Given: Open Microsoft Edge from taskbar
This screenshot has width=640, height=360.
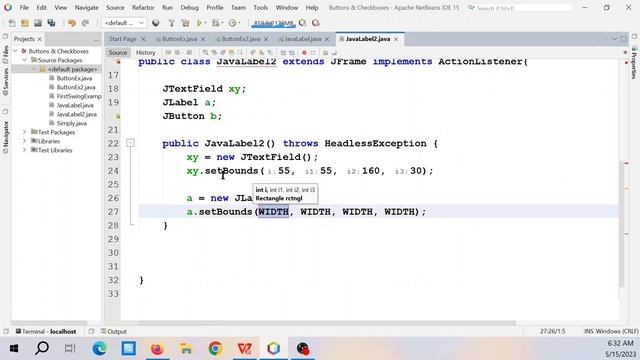Looking at the screenshot, I should 100,349.
